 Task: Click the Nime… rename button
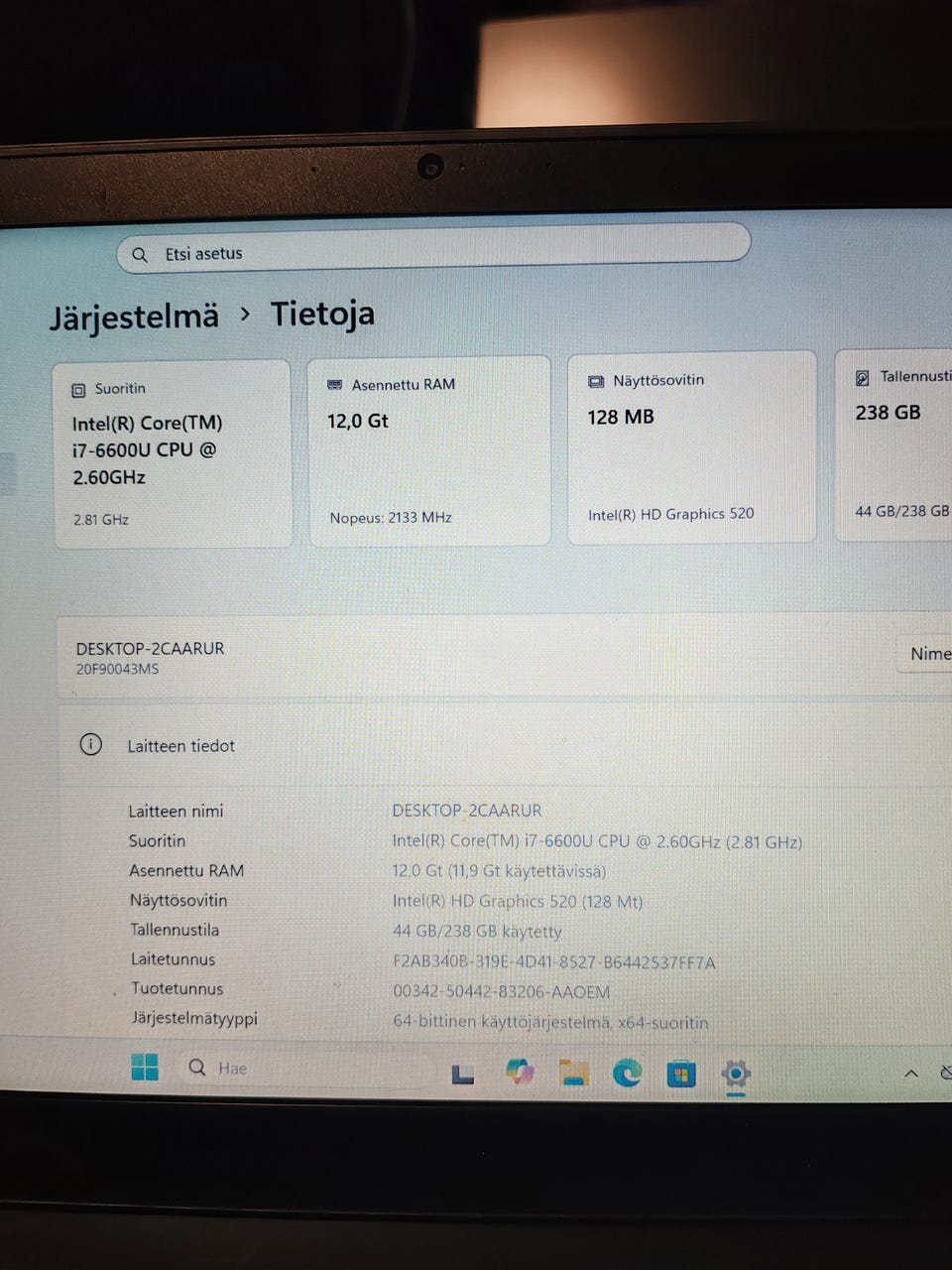[x=925, y=654]
